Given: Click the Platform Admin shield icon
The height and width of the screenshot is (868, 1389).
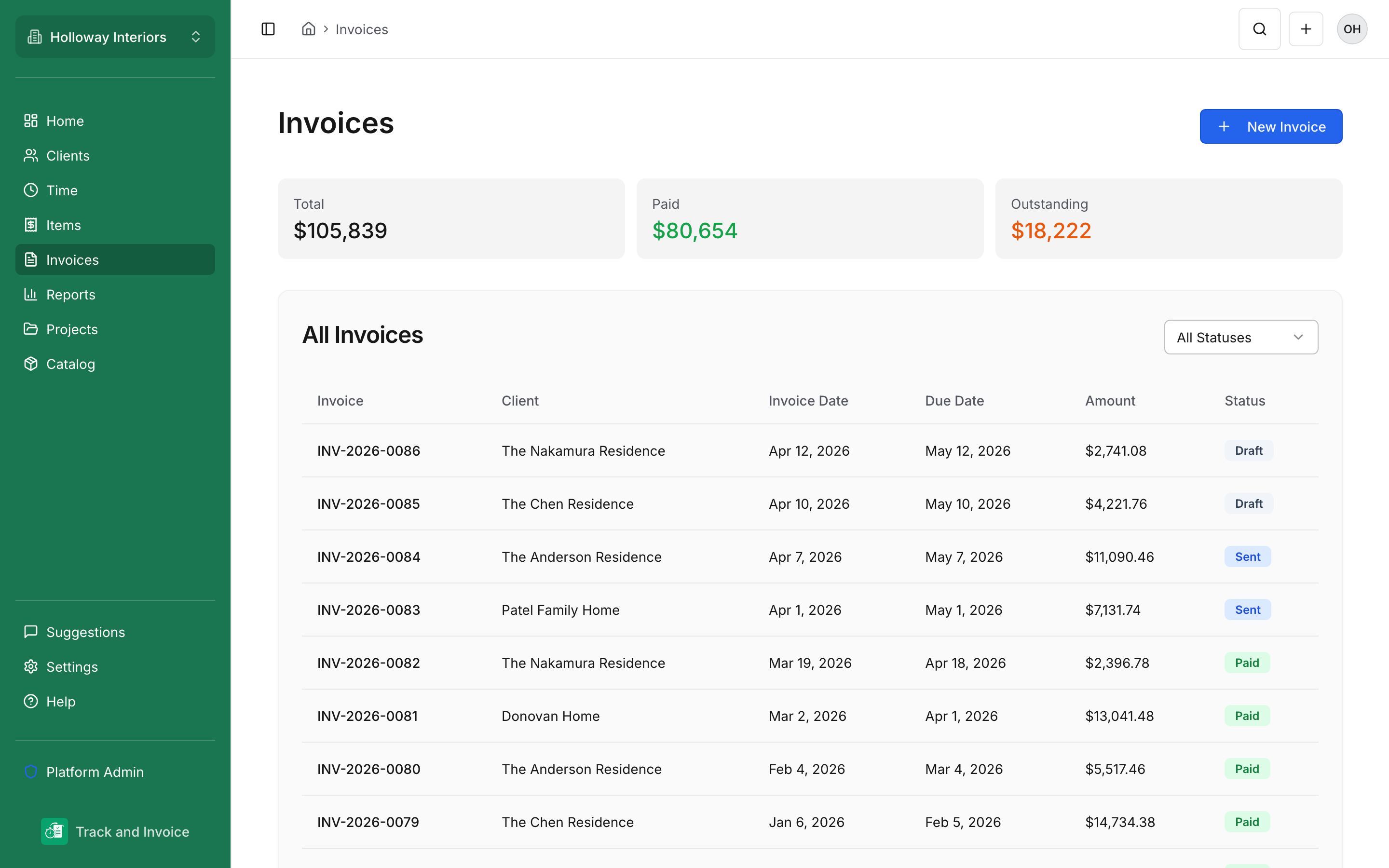Looking at the screenshot, I should [31, 772].
